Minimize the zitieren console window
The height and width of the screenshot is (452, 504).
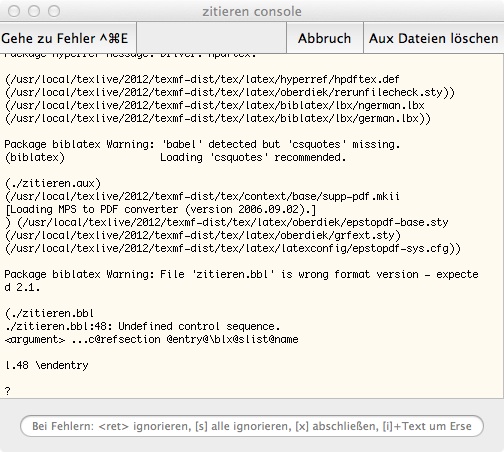point(34,11)
